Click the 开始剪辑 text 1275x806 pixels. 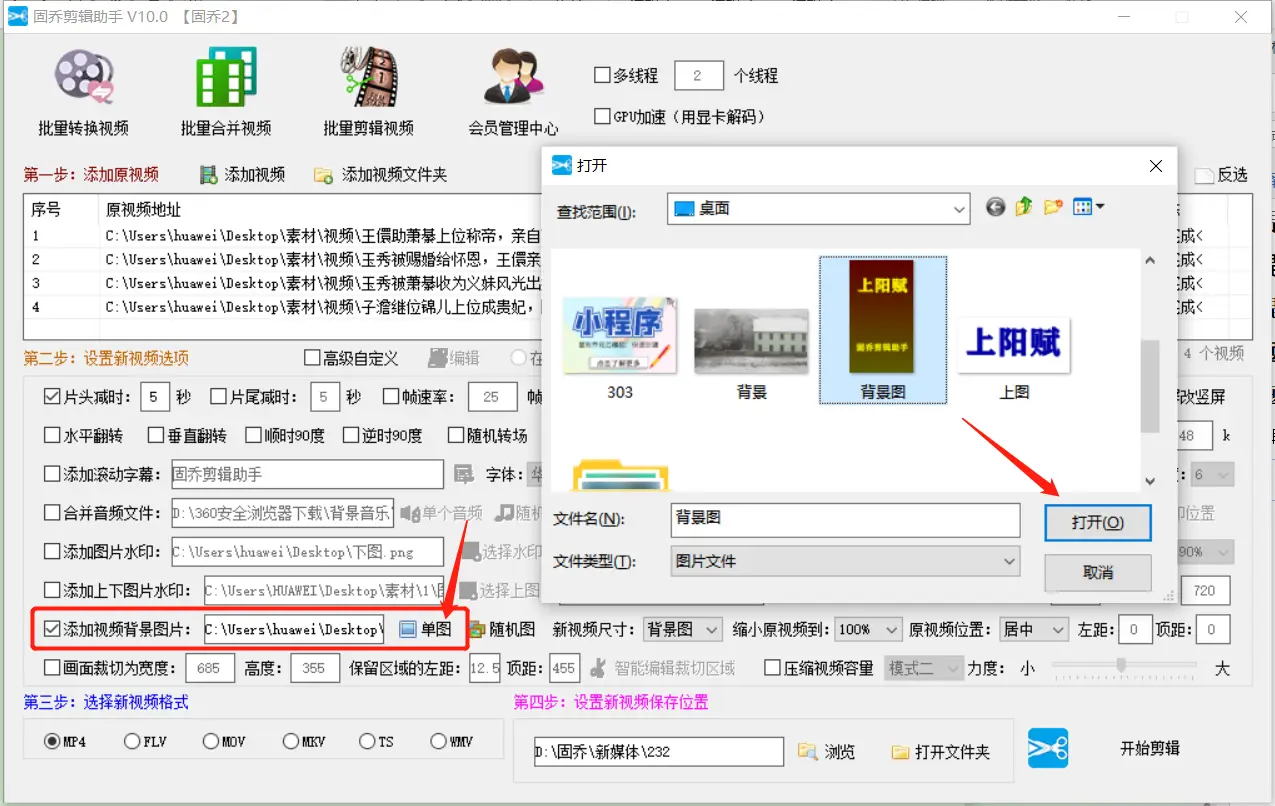[x=1150, y=748]
